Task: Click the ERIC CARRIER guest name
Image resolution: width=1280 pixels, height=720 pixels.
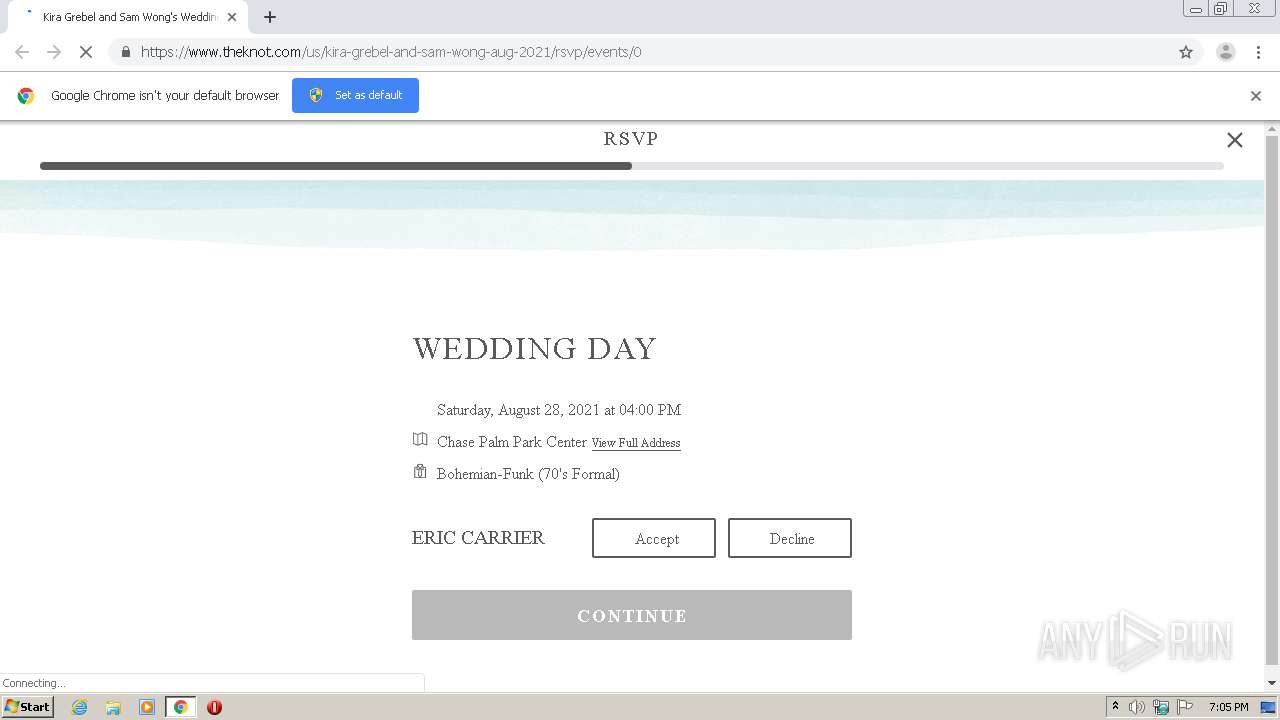Action: 478,538
